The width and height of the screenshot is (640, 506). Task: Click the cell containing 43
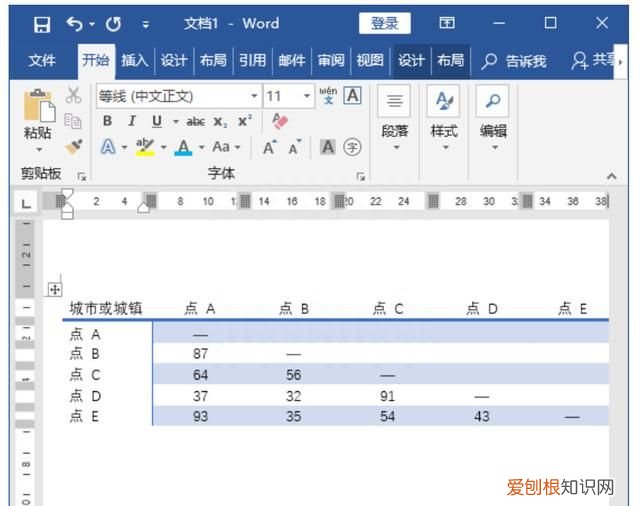coord(482,416)
